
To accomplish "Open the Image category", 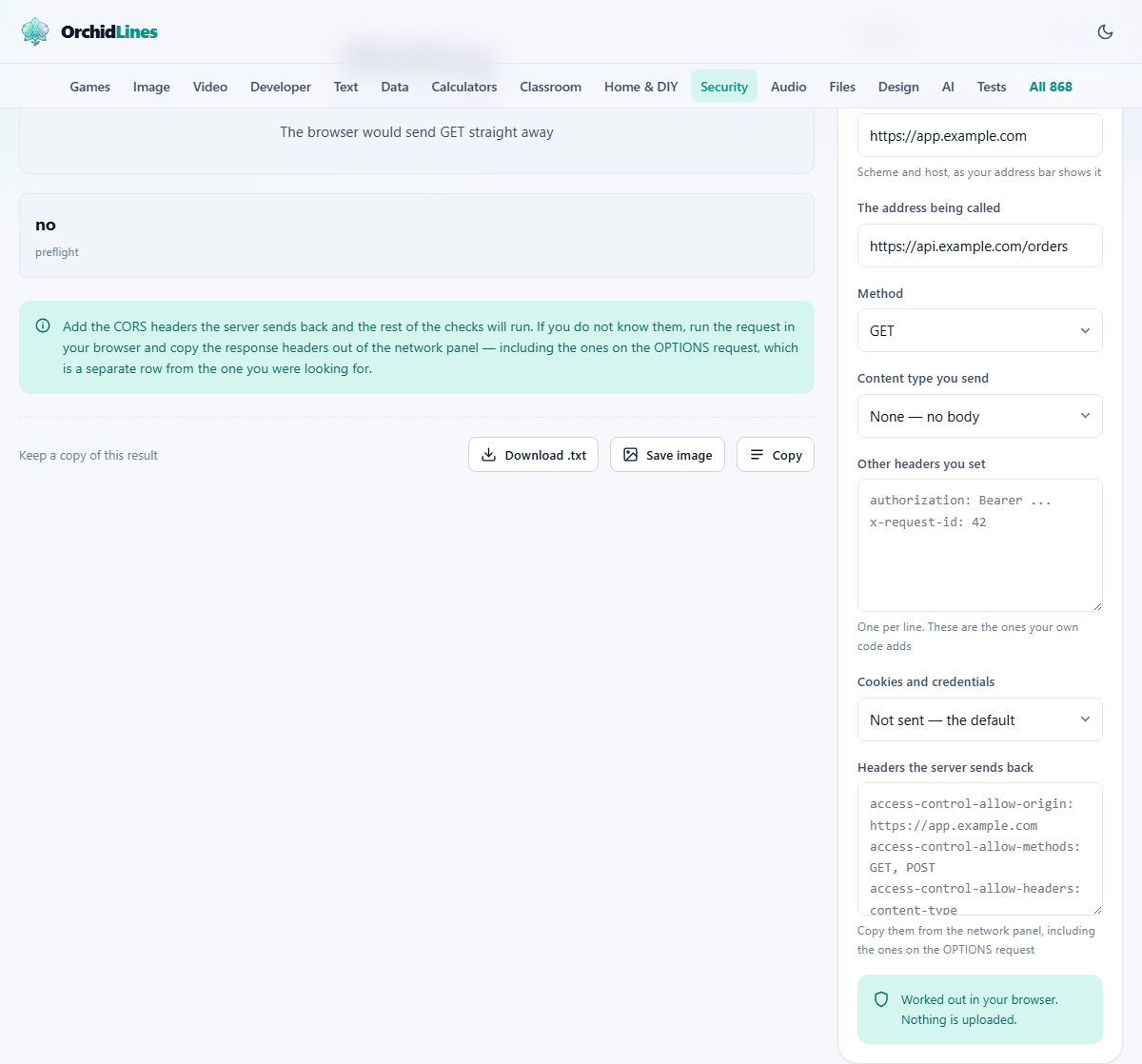I will point(151,87).
